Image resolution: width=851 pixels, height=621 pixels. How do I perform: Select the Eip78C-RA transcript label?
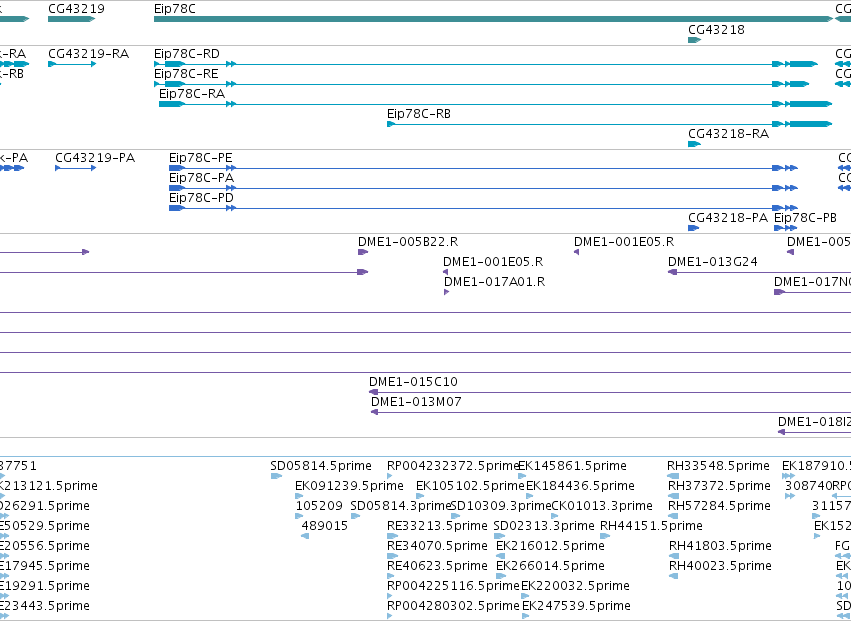(192, 94)
